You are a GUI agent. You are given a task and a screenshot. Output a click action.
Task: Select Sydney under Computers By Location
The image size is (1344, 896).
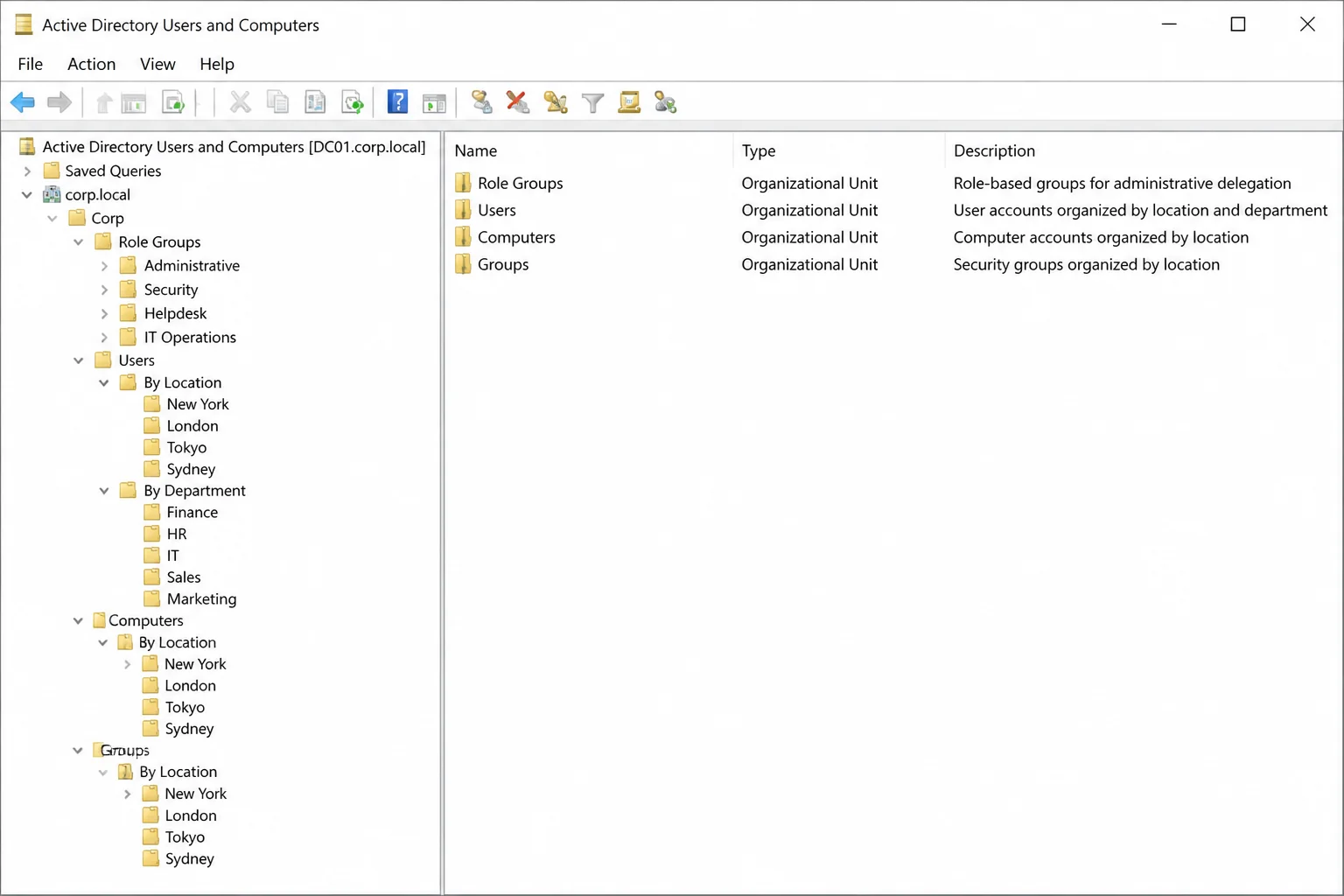pyautogui.click(x=189, y=729)
